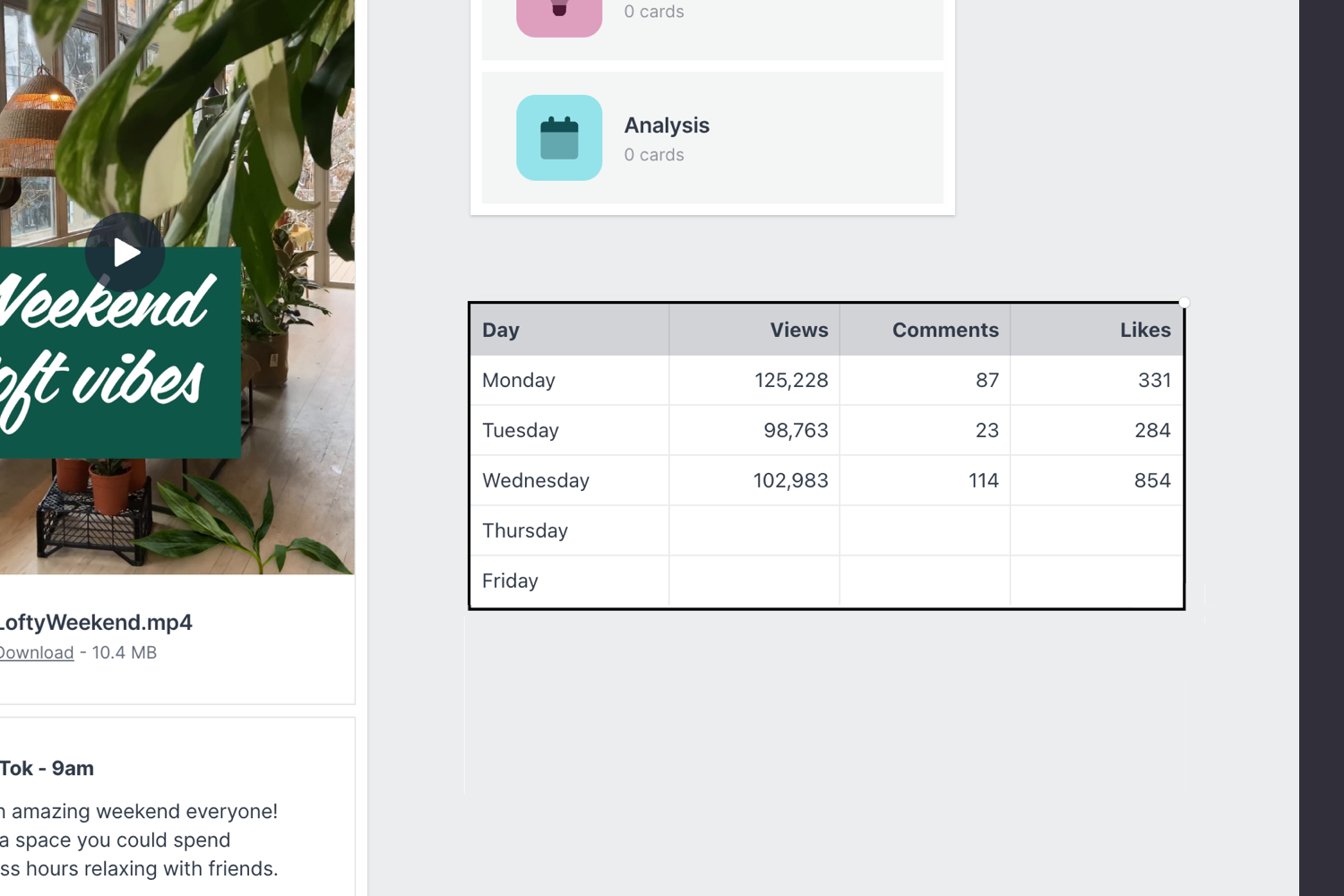1344x896 pixels.
Task: Click Friday's empty Likes cell
Action: tap(1097, 580)
